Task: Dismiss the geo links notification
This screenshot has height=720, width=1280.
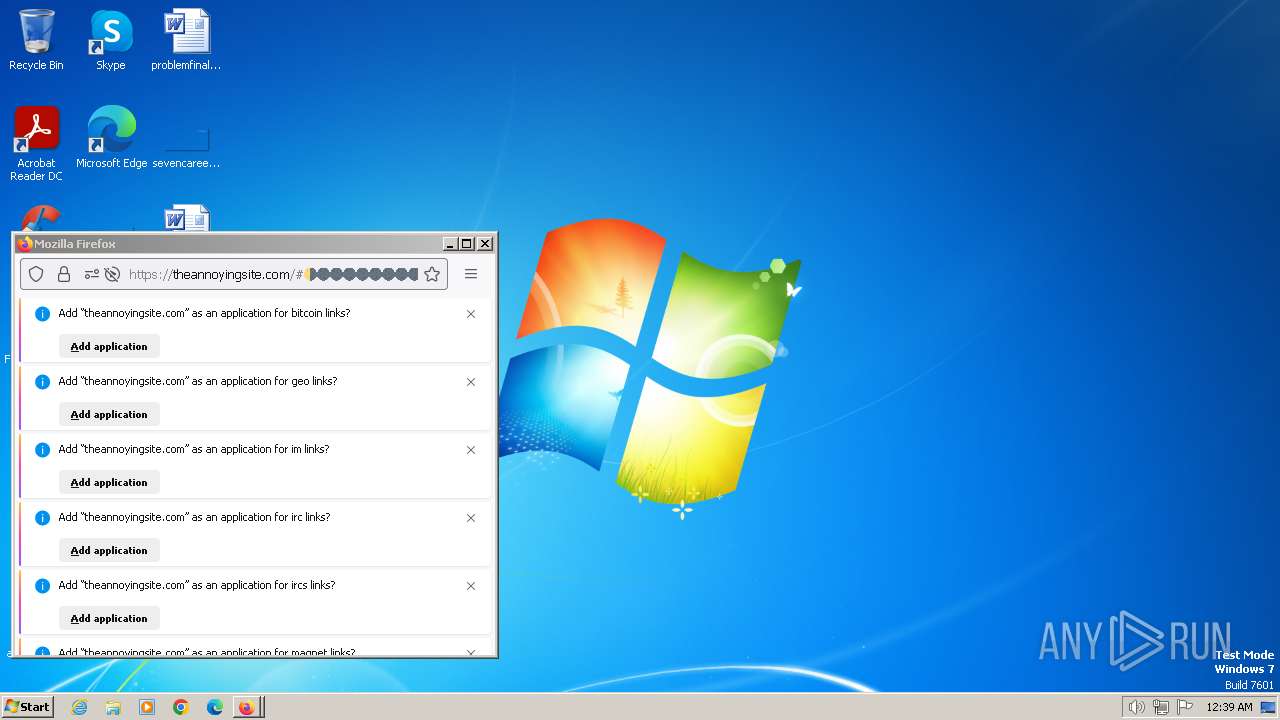Action: (x=471, y=382)
